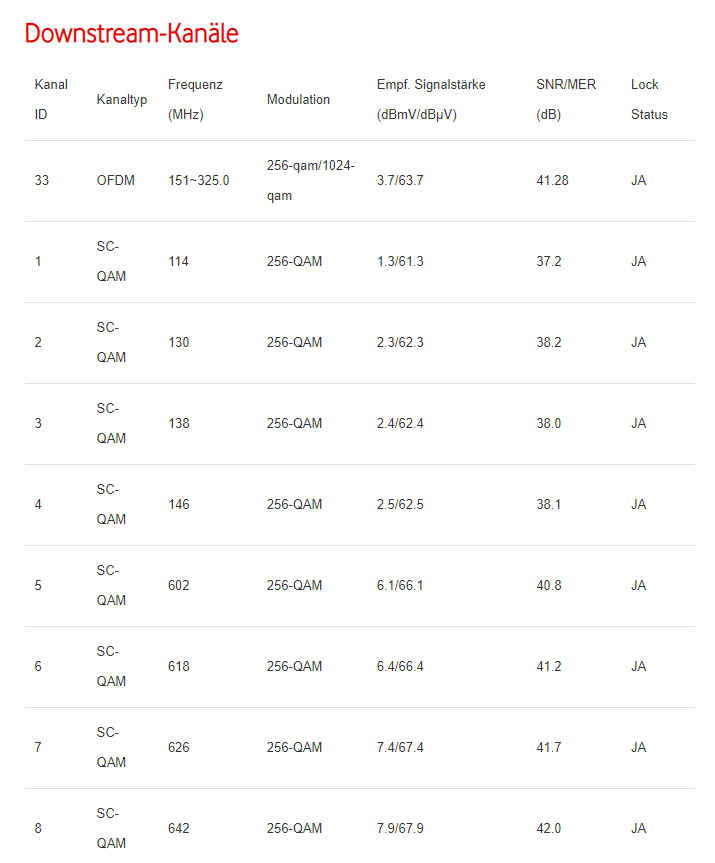
Task: Select SNR value 38.1
Action: 549,505
